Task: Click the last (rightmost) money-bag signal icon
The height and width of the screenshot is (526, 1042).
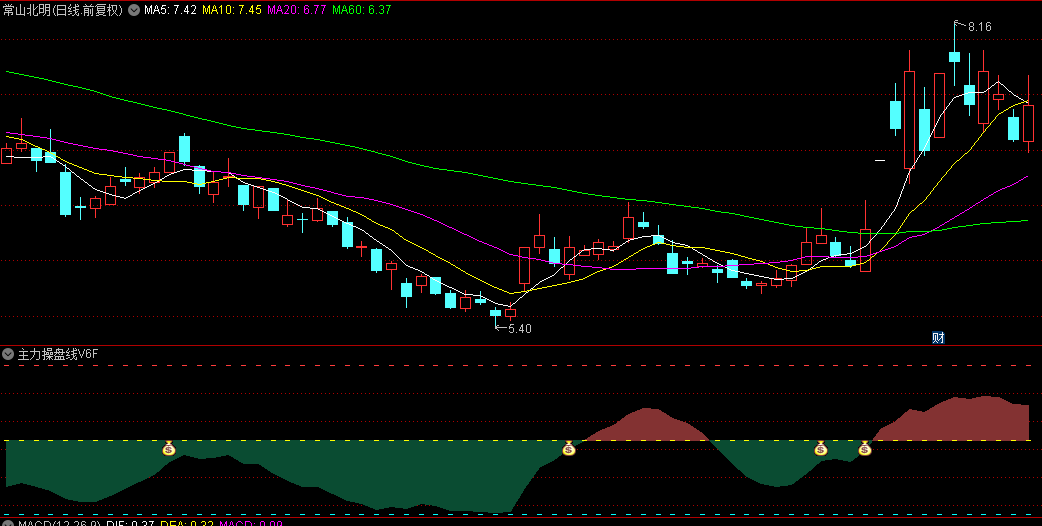Action: point(864,449)
